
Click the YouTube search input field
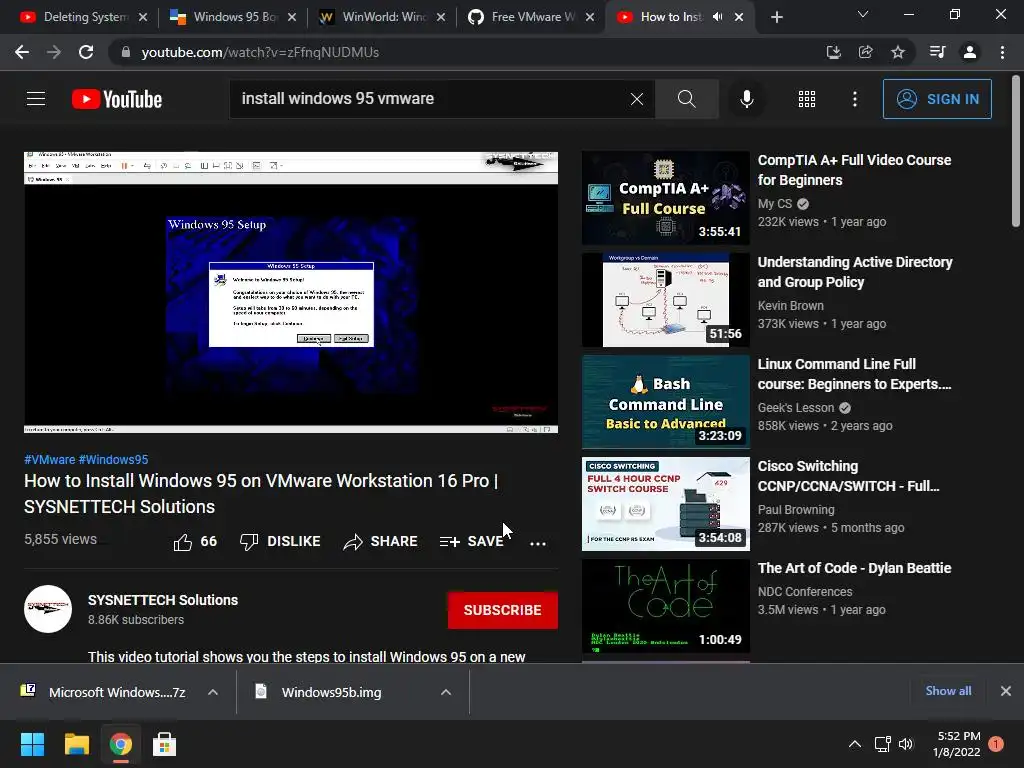431,99
